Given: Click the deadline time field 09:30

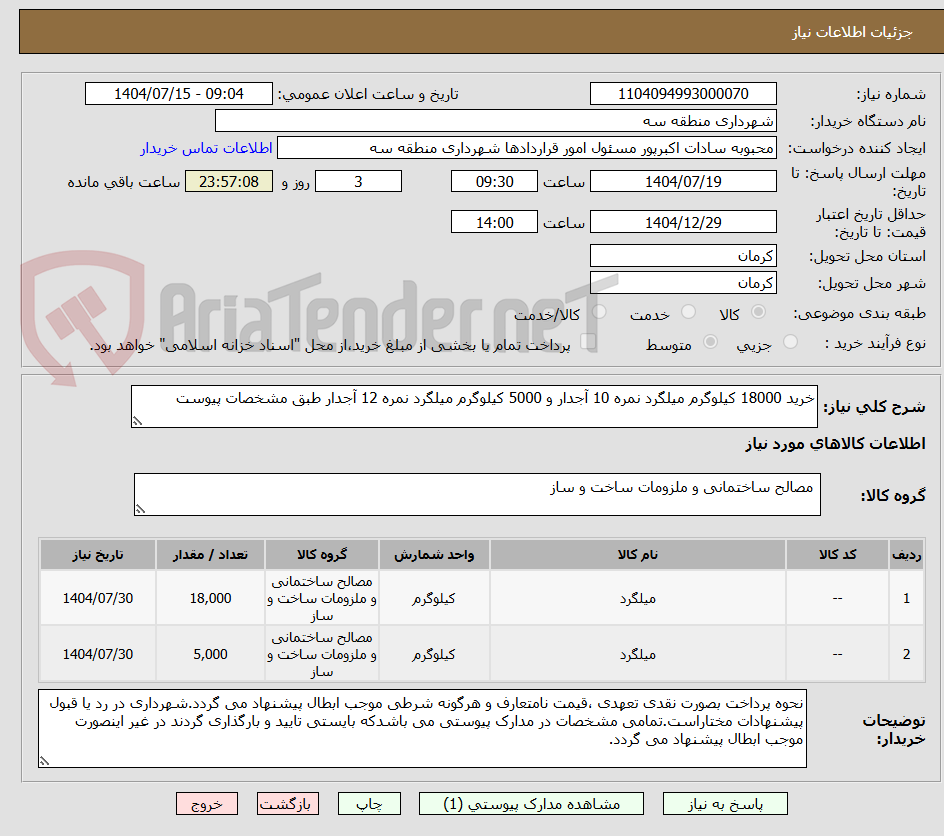Looking at the screenshot, I should pyautogui.click(x=494, y=181).
